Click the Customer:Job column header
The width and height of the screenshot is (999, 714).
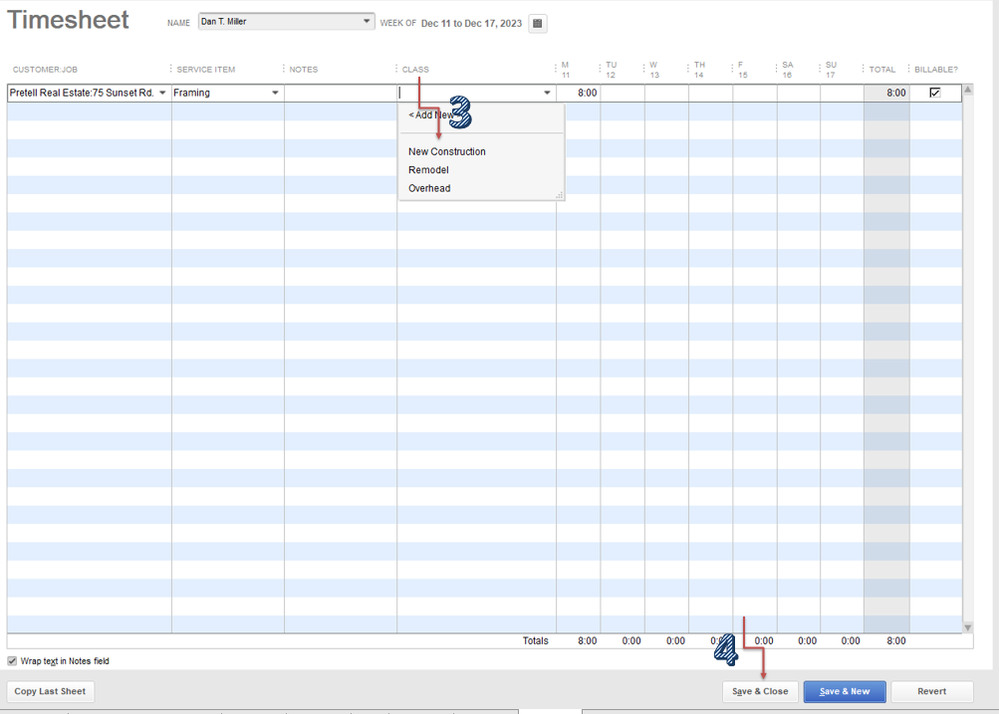click(45, 69)
